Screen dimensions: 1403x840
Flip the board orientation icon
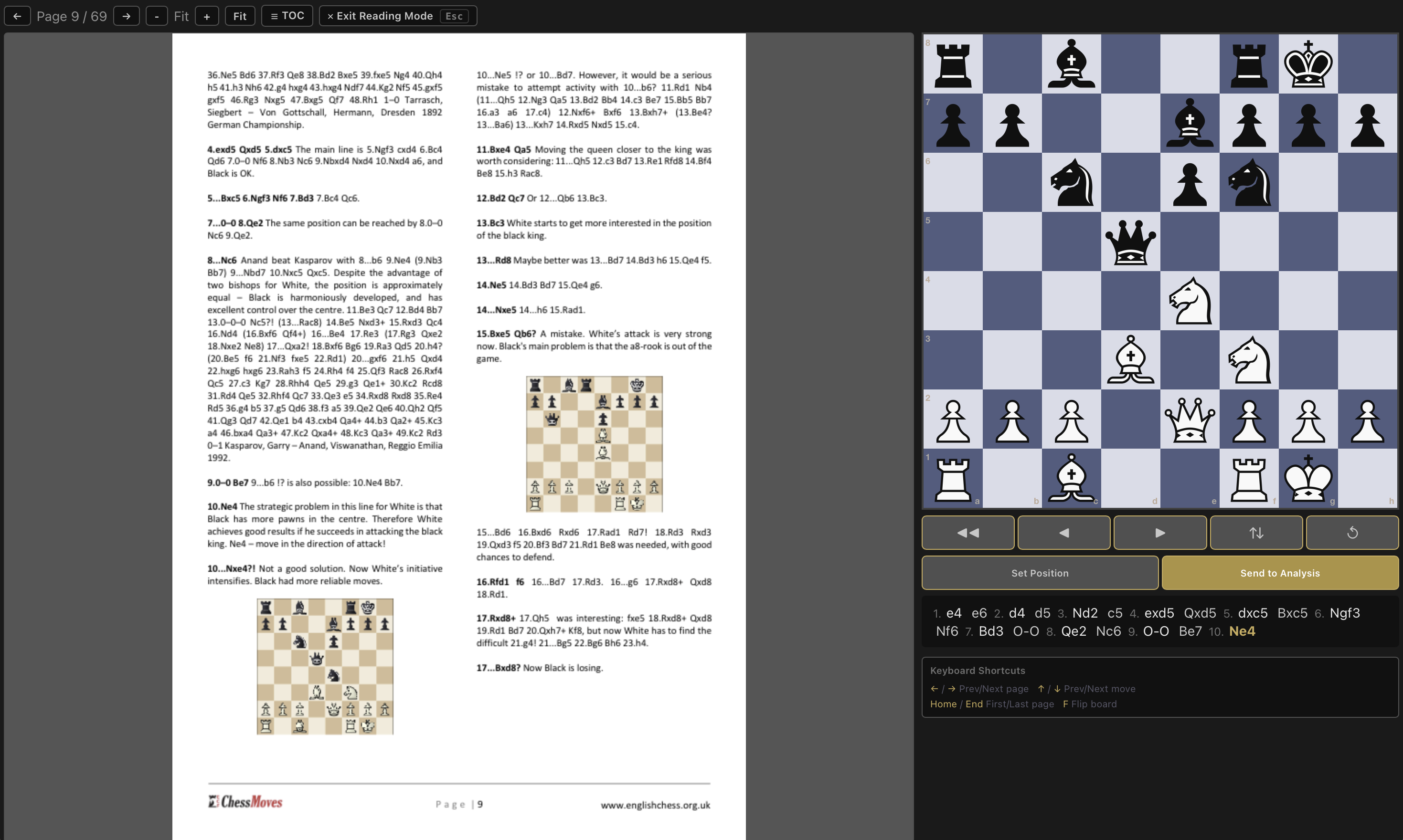click(1256, 533)
